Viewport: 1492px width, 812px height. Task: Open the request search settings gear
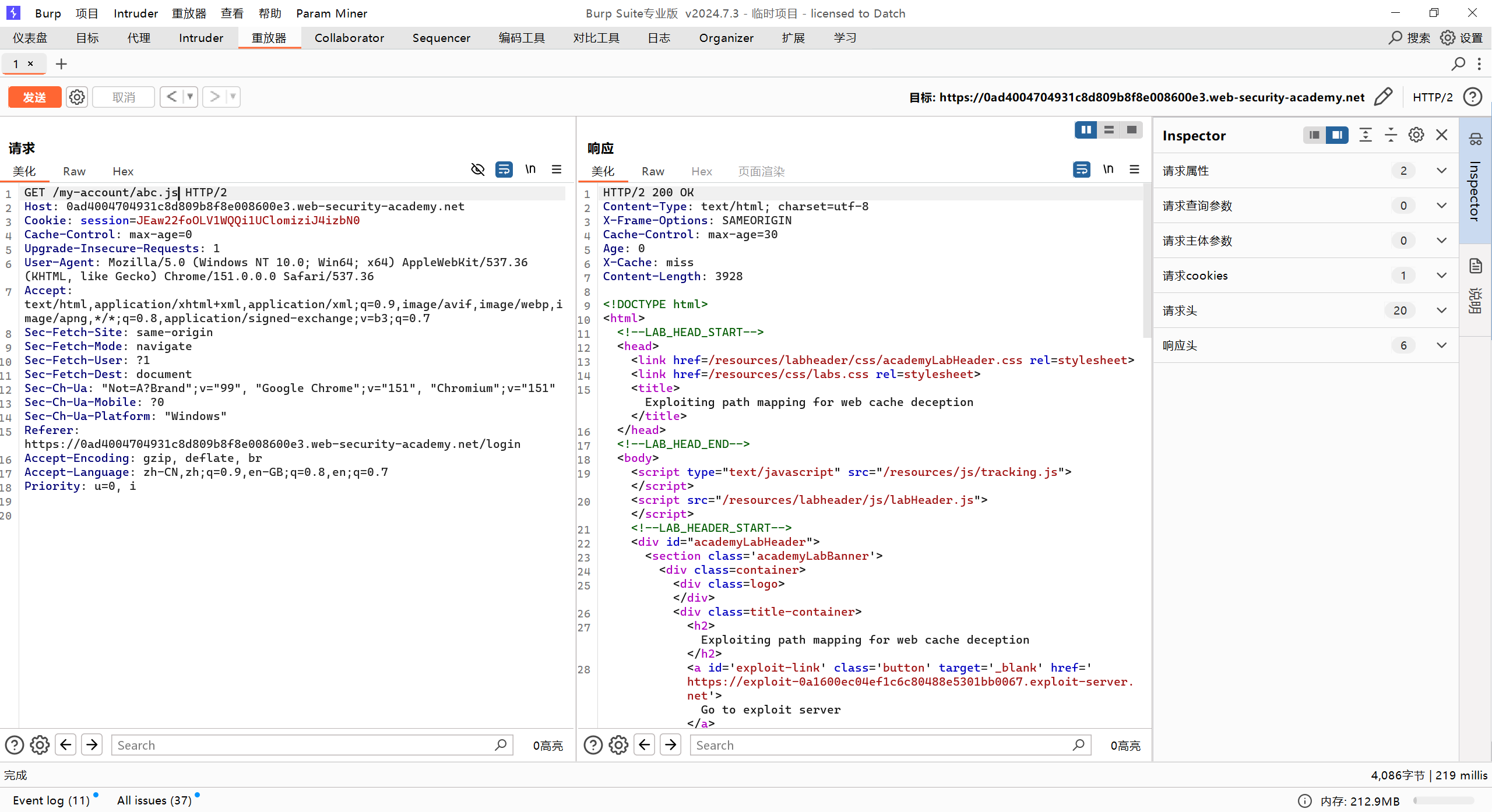pos(40,745)
